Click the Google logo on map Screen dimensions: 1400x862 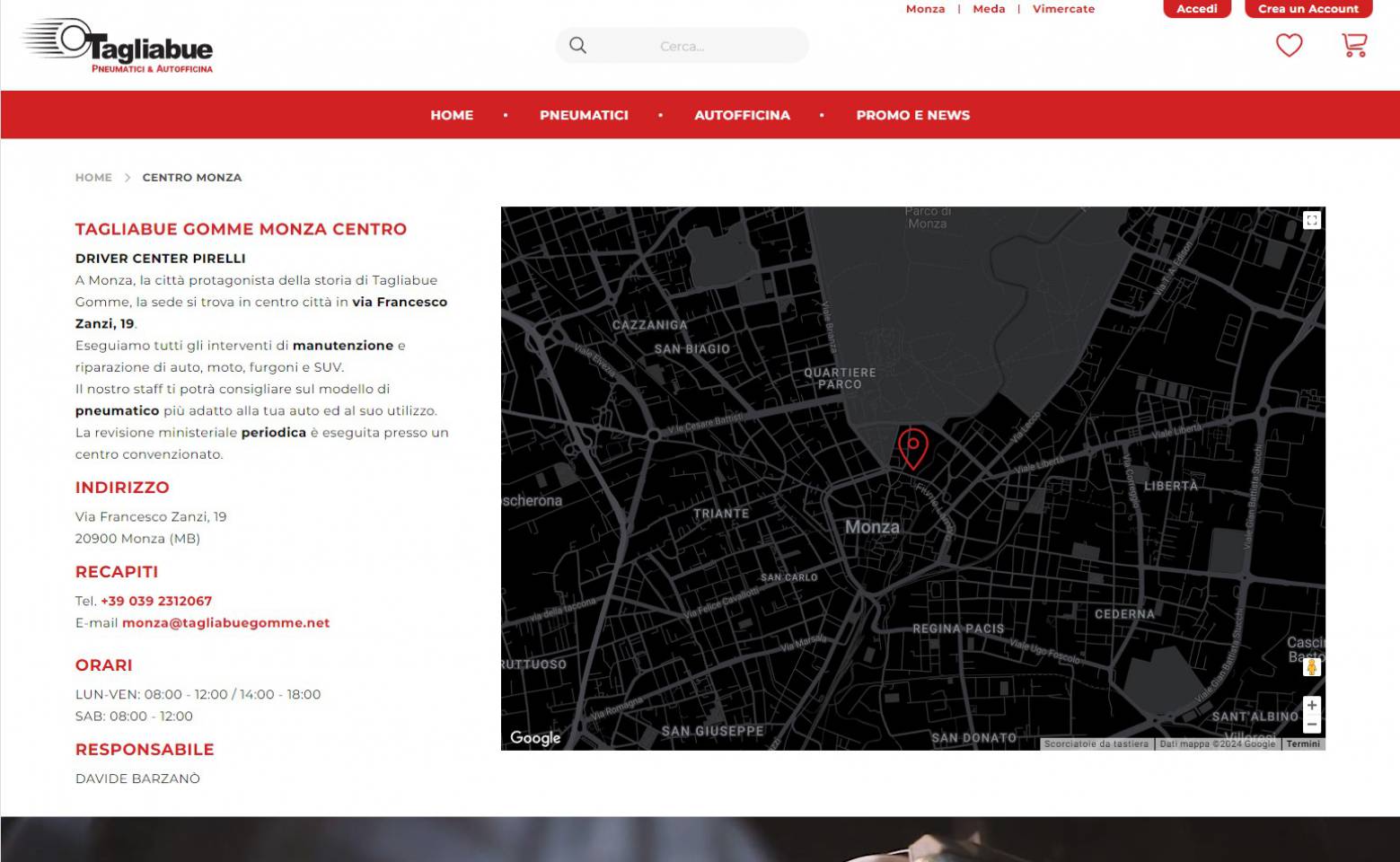[535, 738]
